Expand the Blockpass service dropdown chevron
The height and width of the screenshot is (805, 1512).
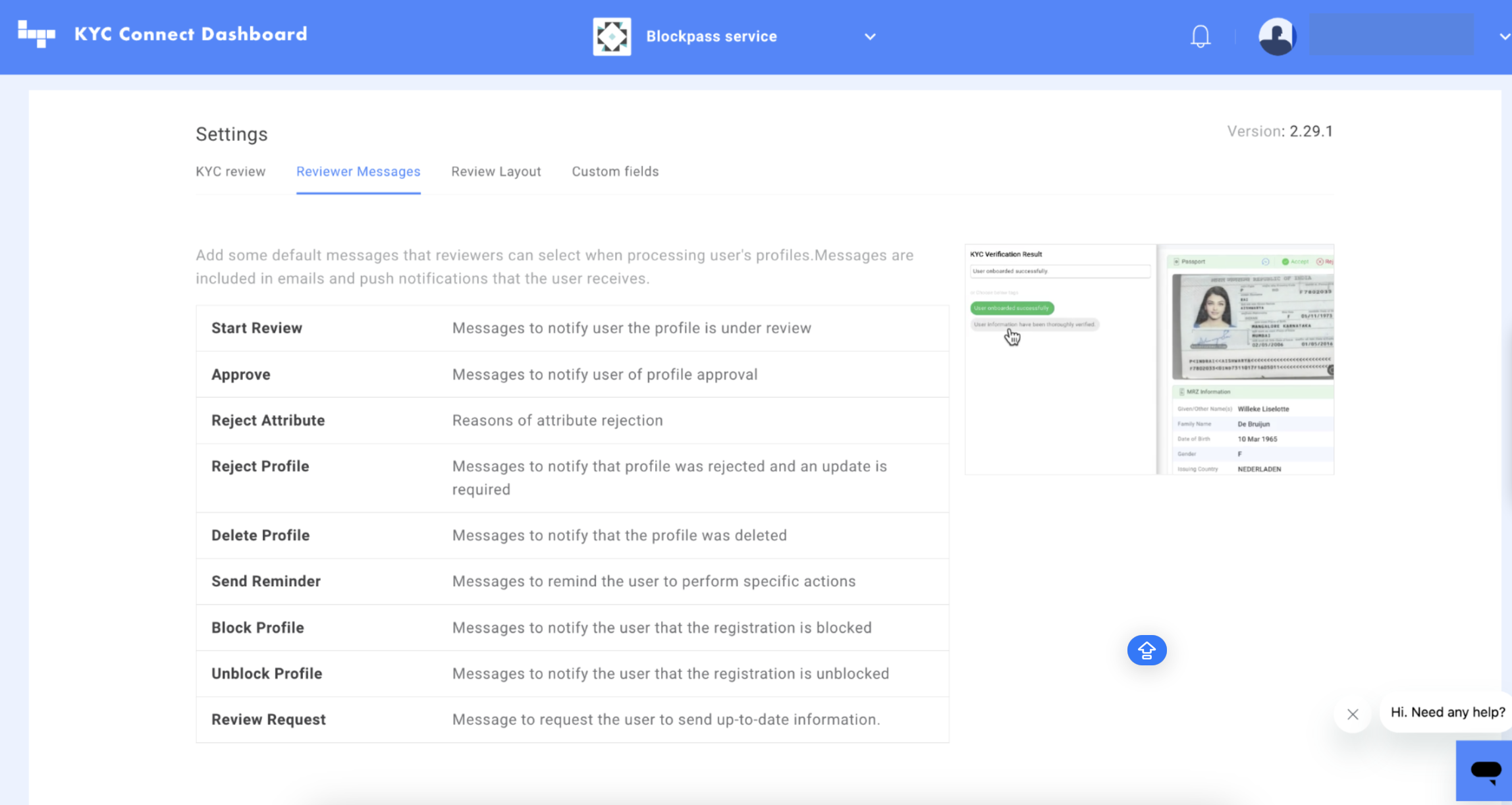(870, 37)
